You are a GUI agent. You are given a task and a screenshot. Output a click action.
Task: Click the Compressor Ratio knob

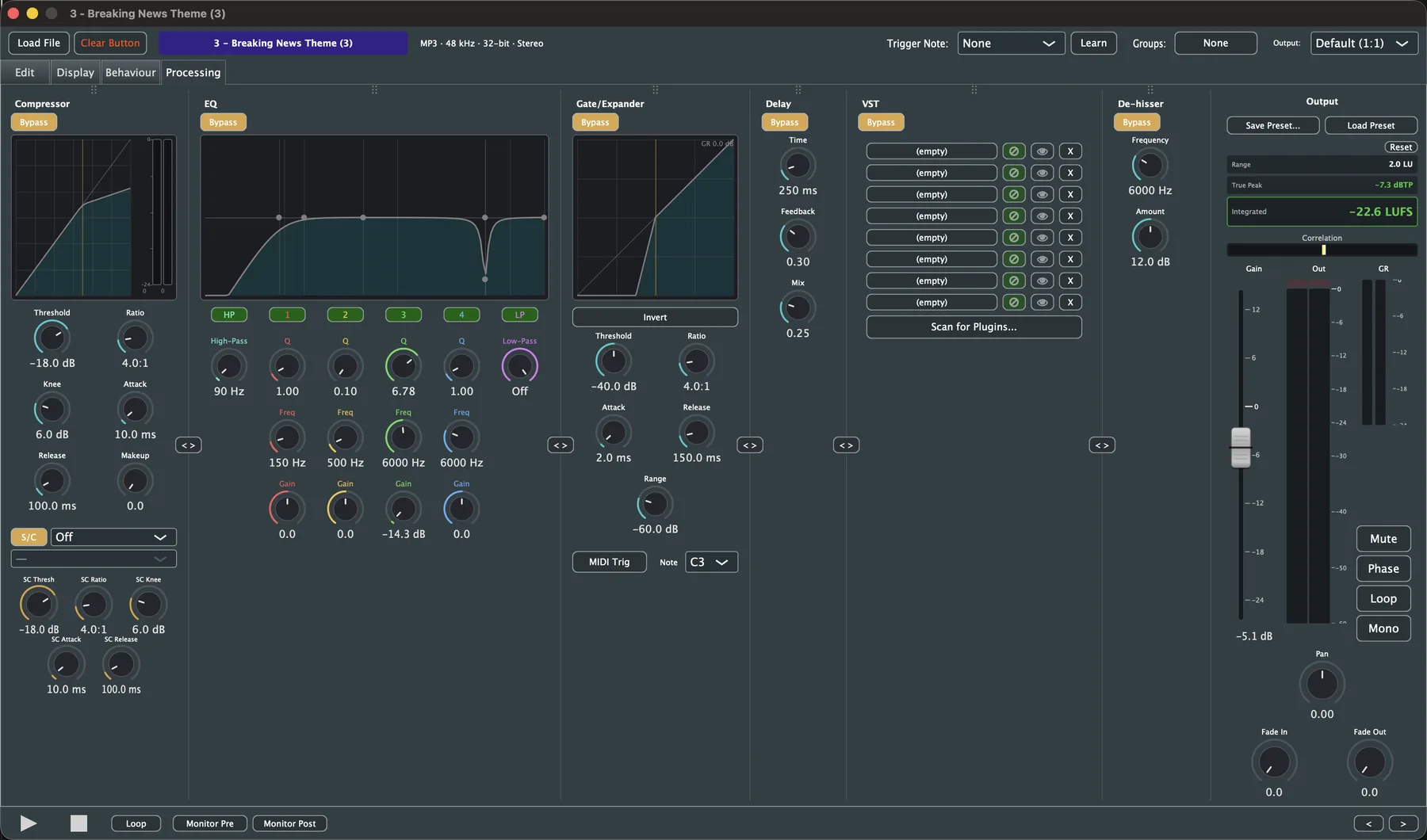pyautogui.click(x=135, y=338)
